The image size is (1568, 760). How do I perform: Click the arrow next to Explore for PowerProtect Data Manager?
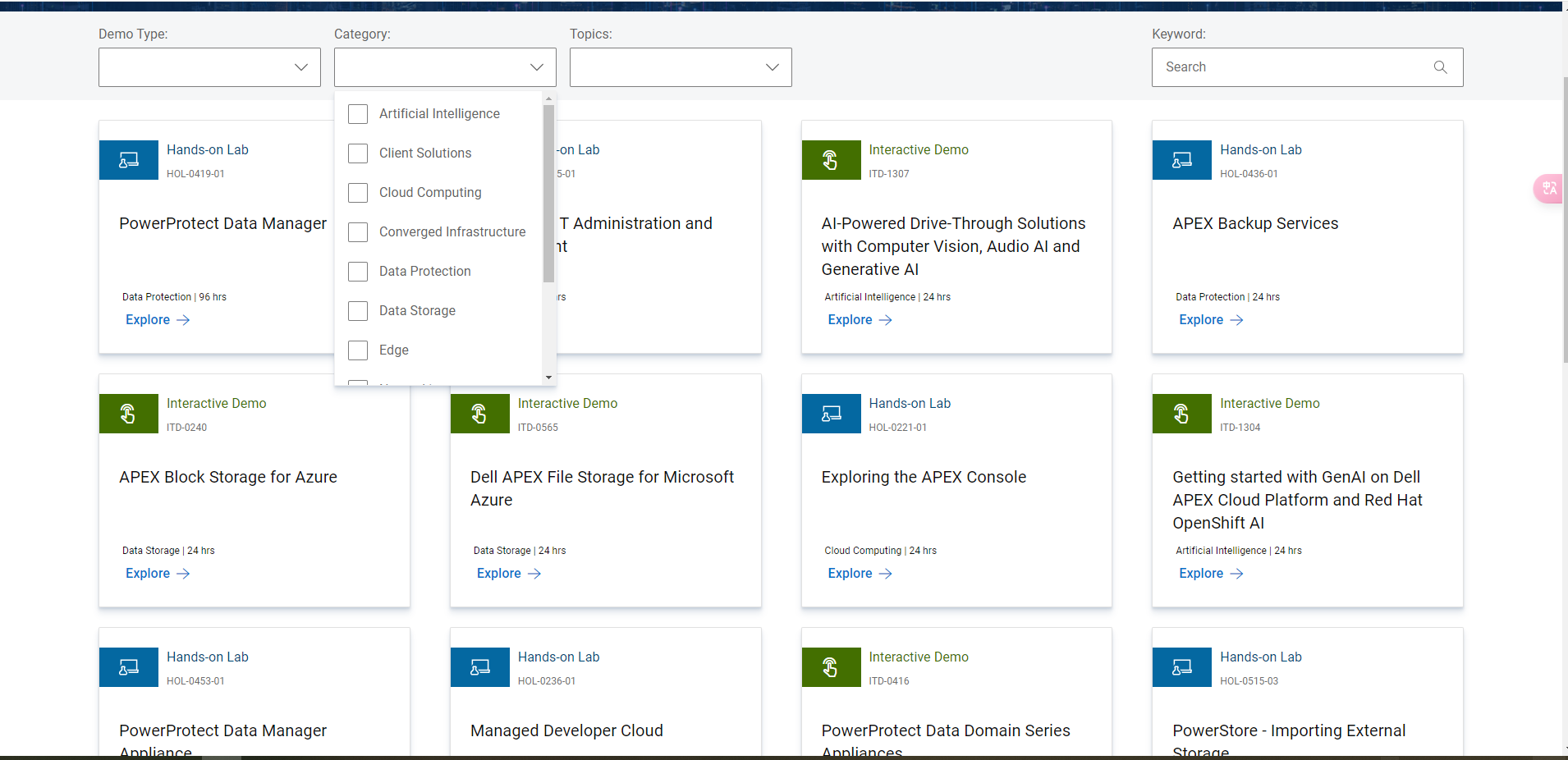click(183, 320)
